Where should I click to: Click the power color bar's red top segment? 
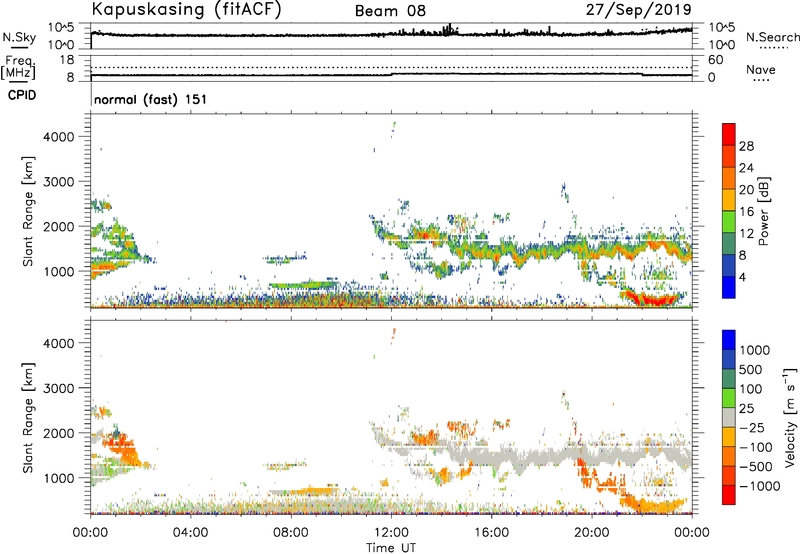point(729,135)
